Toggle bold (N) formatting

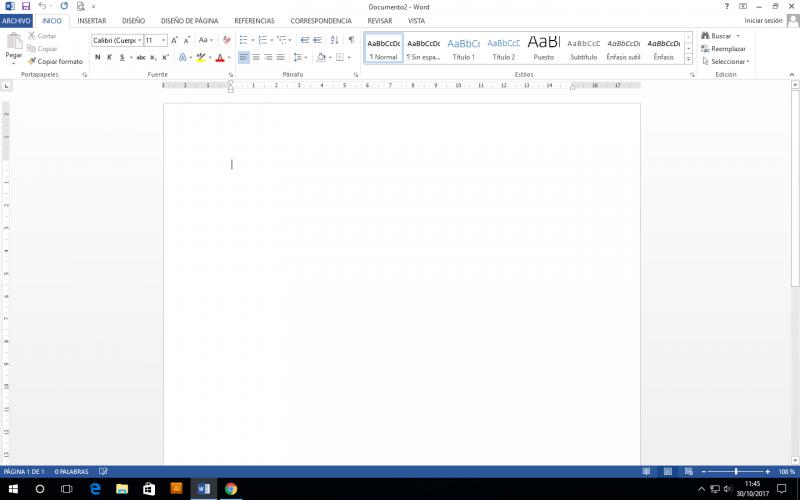(97, 57)
